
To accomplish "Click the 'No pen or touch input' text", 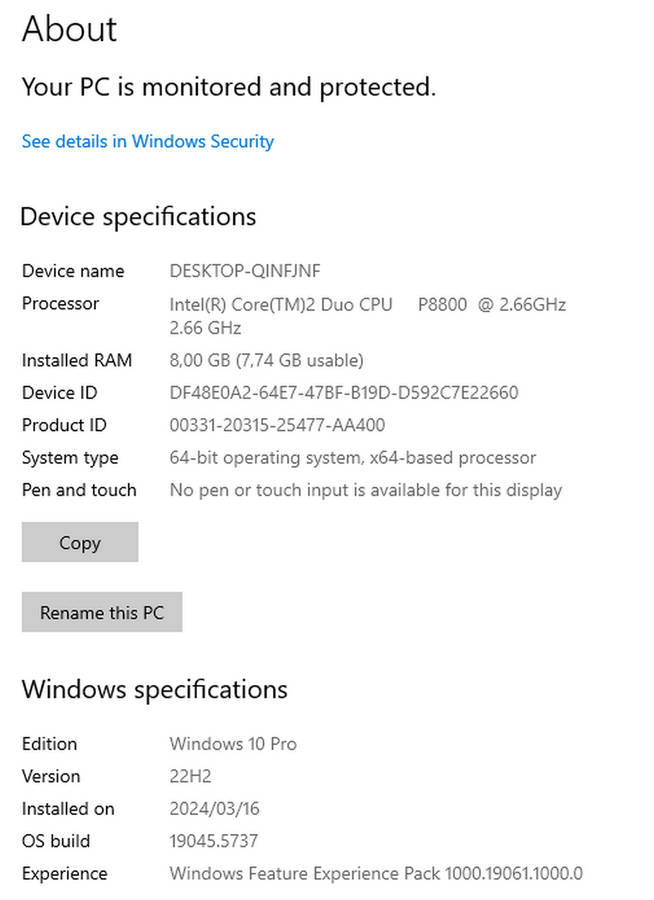I will tap(365, 490).
